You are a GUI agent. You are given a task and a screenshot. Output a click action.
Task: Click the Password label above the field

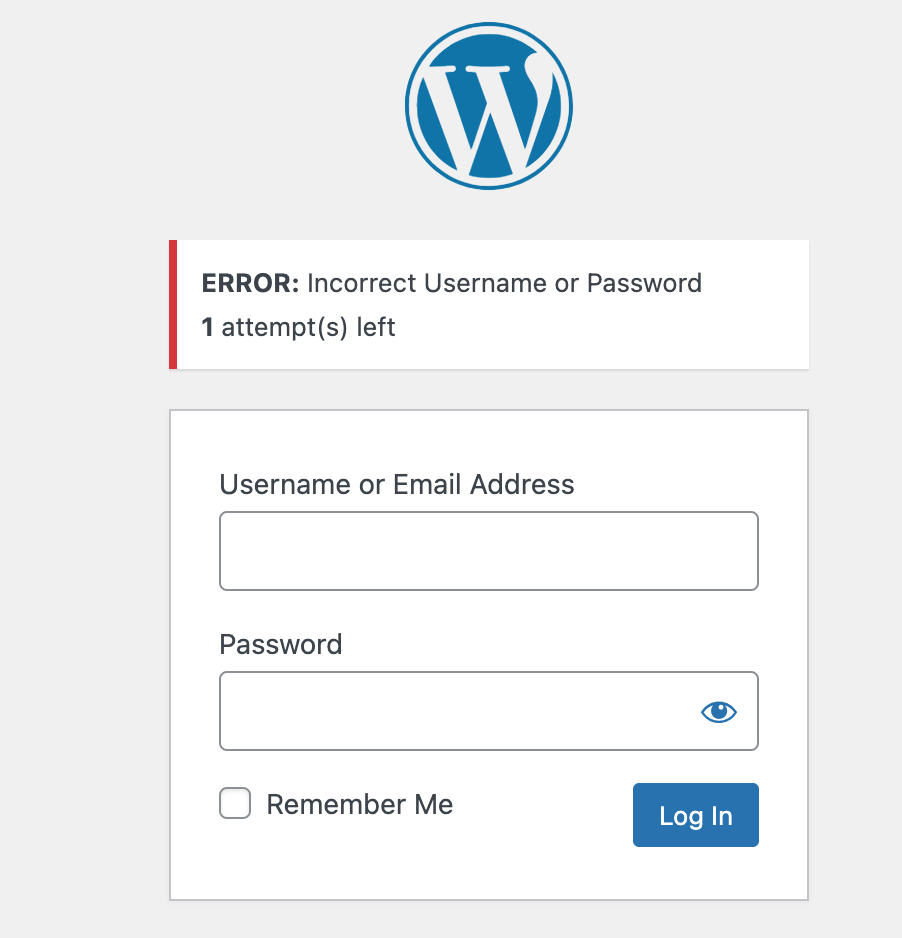(281, 644)
